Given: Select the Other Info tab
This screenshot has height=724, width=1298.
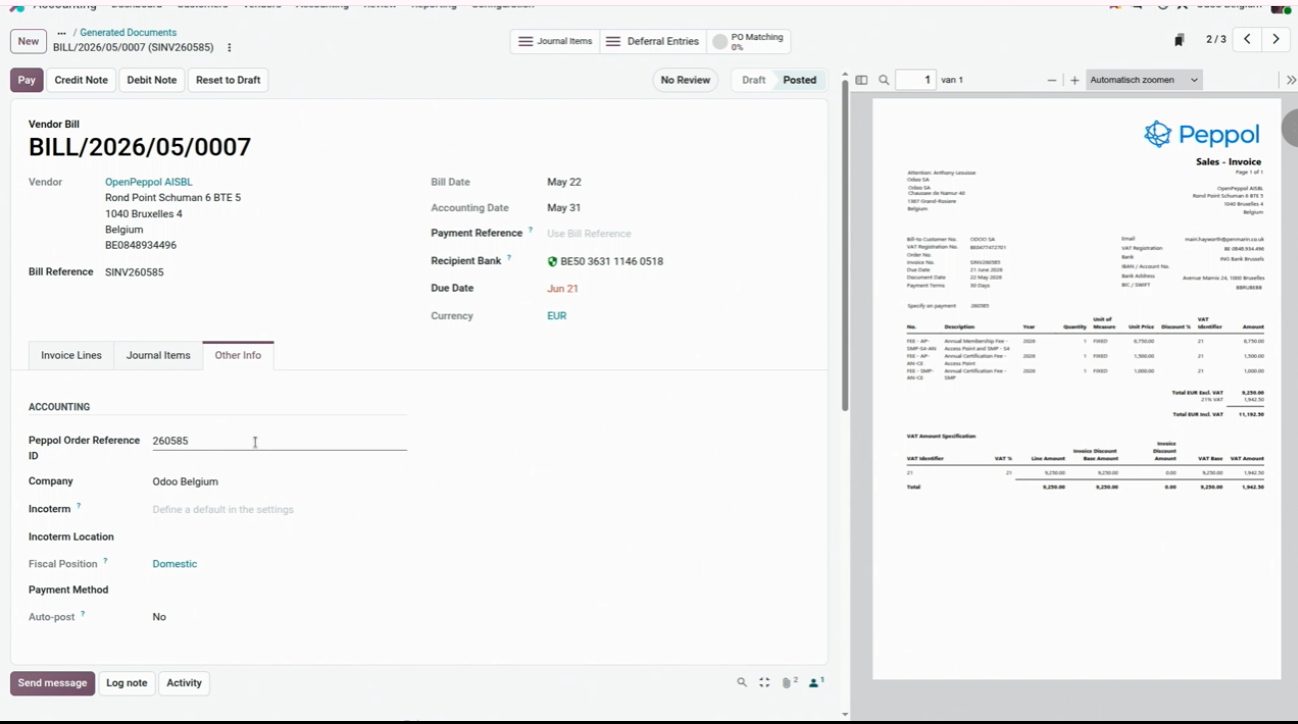Looking at the screenshot, I should point(238,355).
